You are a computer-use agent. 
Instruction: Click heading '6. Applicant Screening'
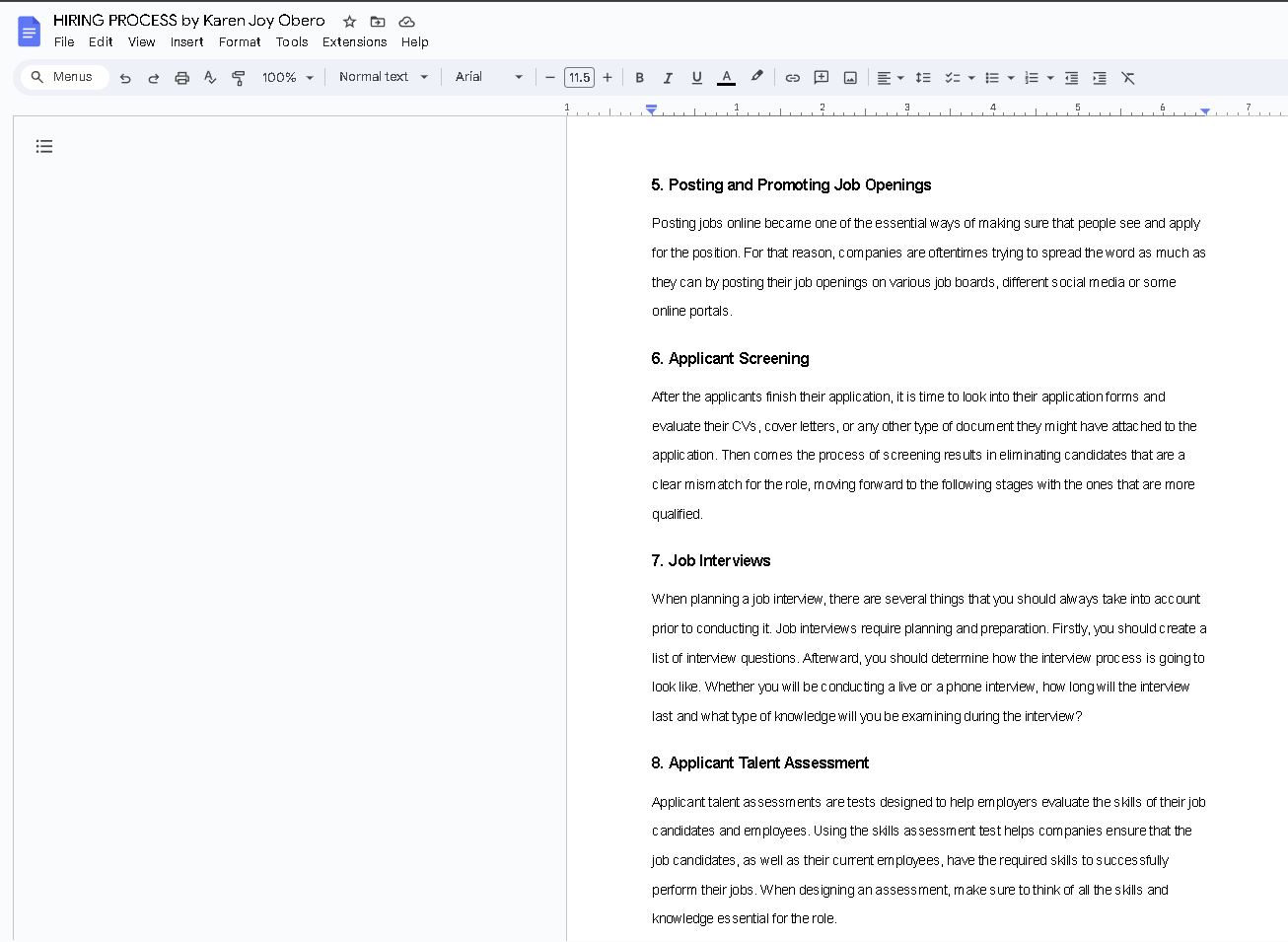click(x=730, y=359)
